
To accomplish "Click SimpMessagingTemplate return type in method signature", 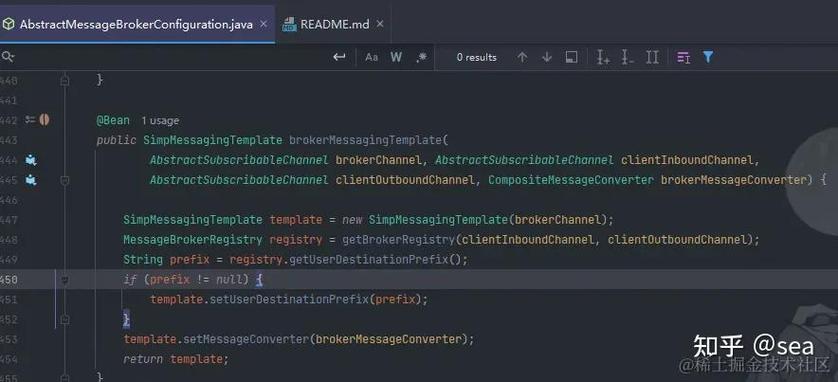I will [213, 141].
